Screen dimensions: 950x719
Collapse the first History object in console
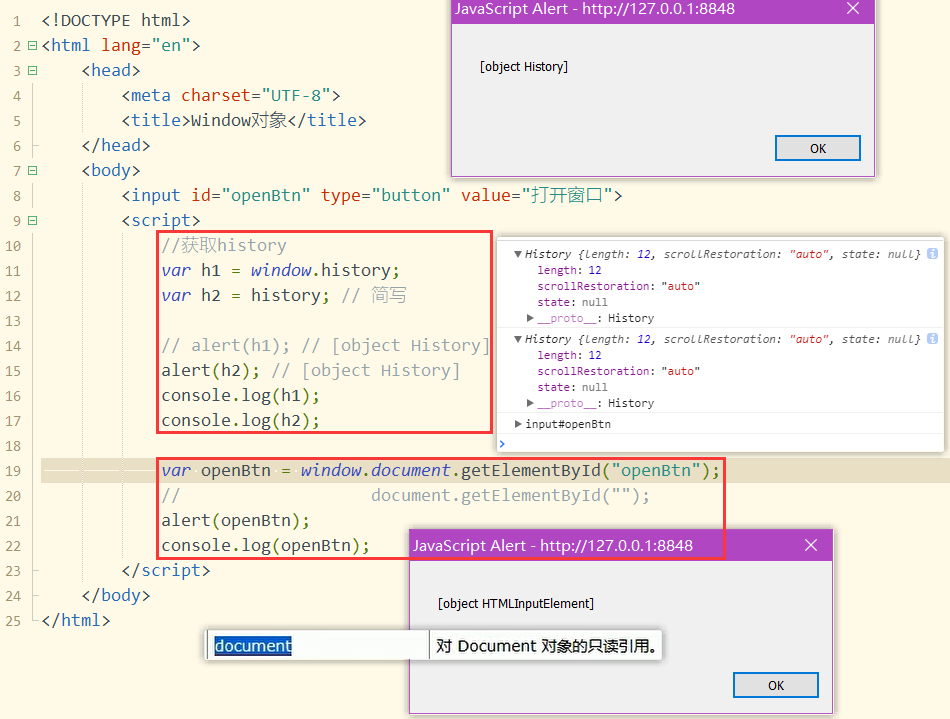click(518, 254)
